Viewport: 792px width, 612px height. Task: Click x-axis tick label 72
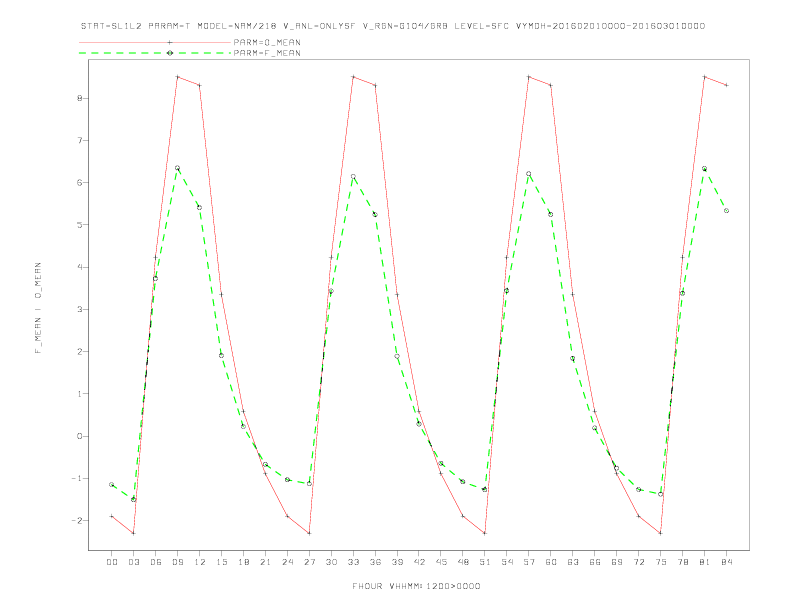(x=638, y=562)
